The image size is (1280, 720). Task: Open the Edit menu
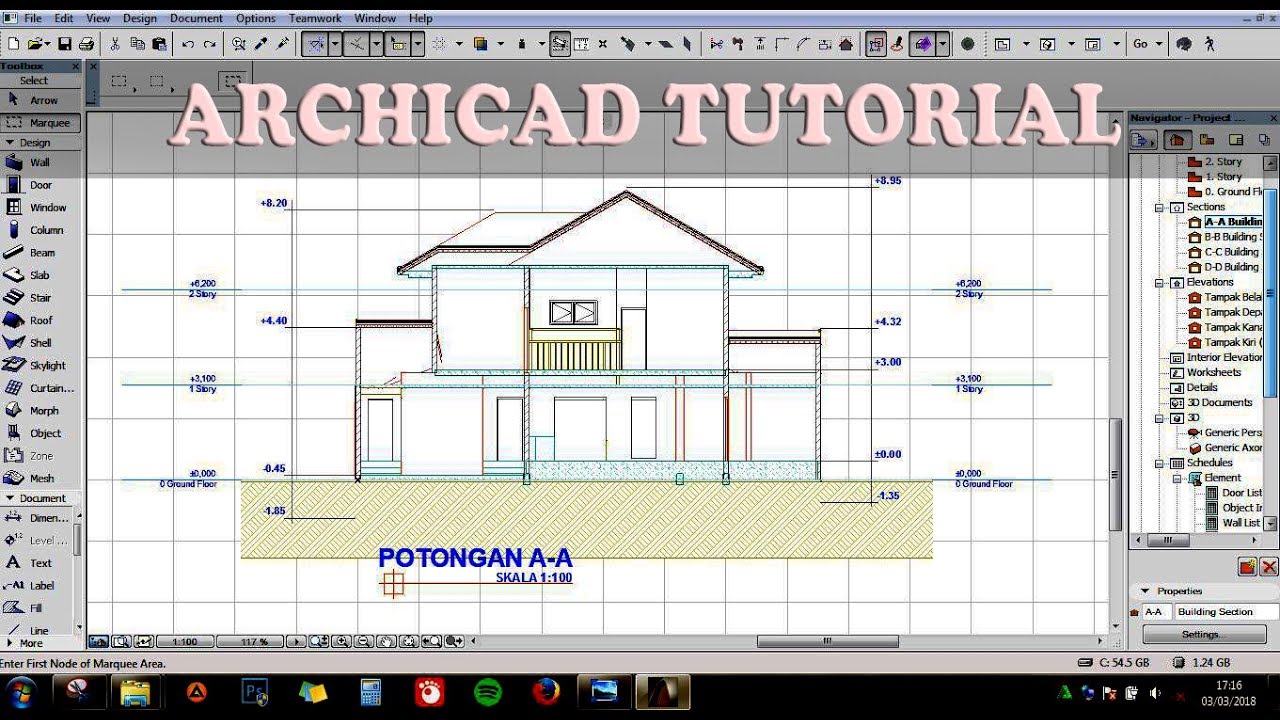tap(64, 18)
